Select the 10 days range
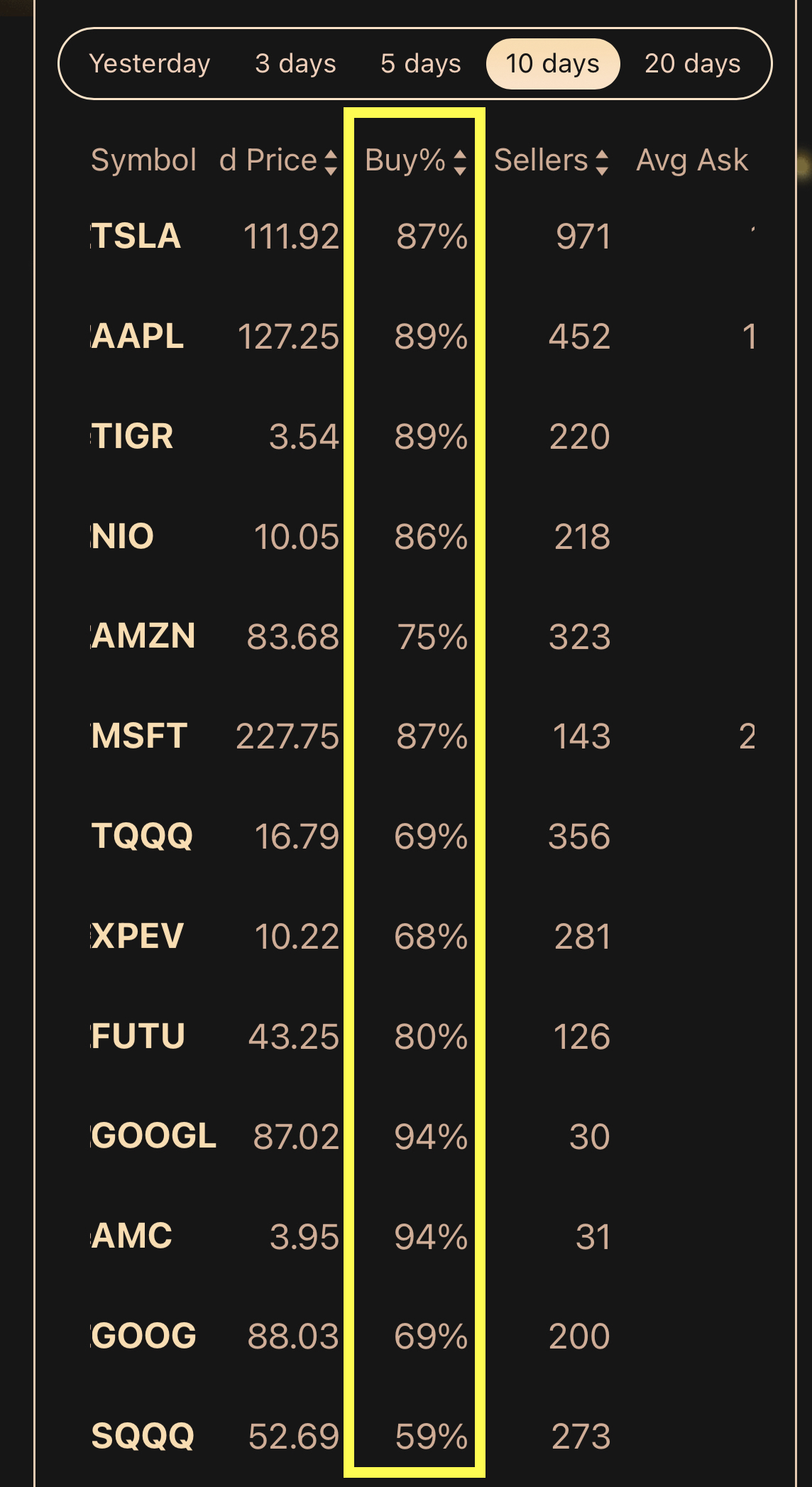This screenshot has width=812, height=1487. 552,64
